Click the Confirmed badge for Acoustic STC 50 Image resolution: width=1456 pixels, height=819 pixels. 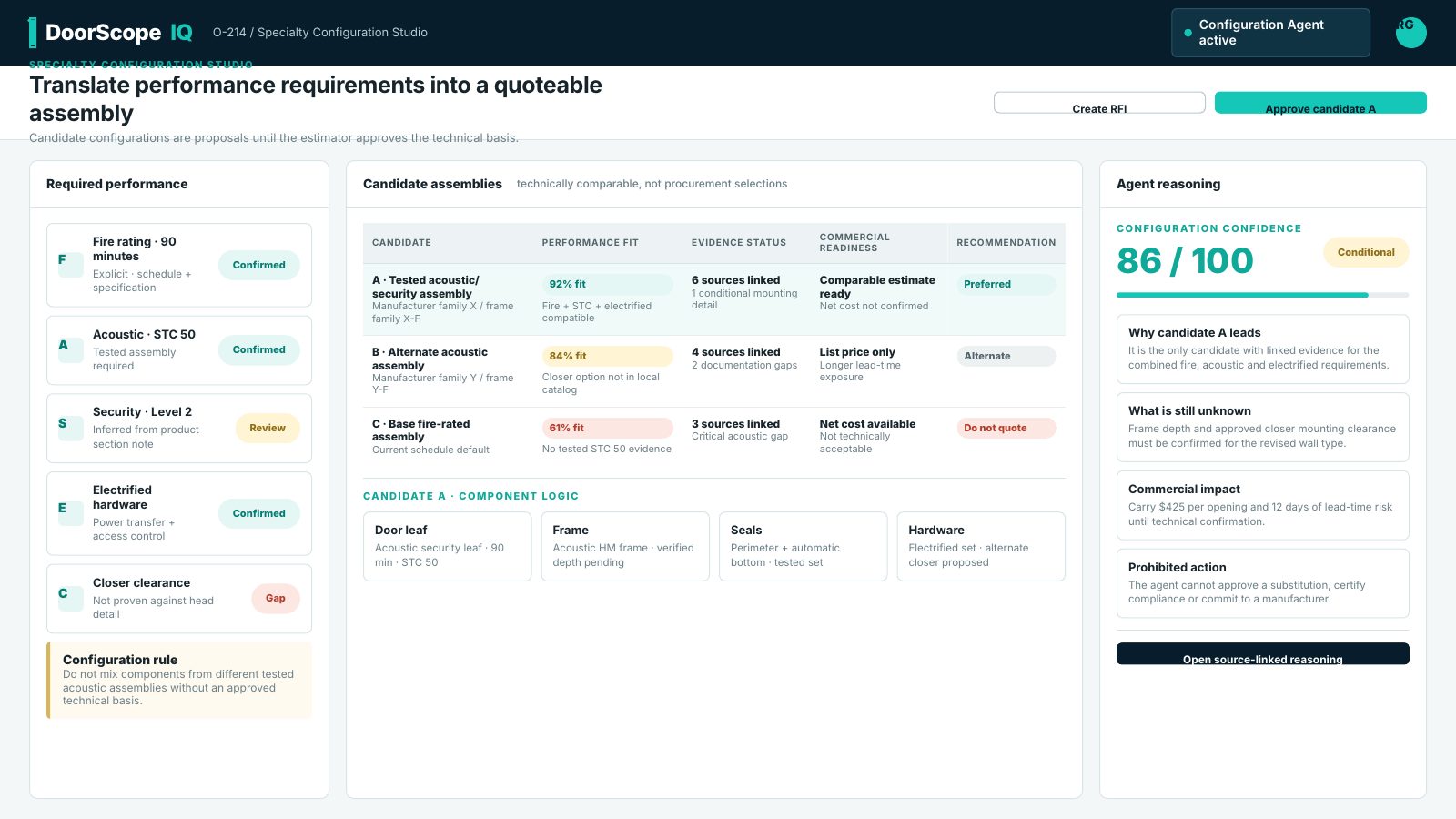coord(259,349)
